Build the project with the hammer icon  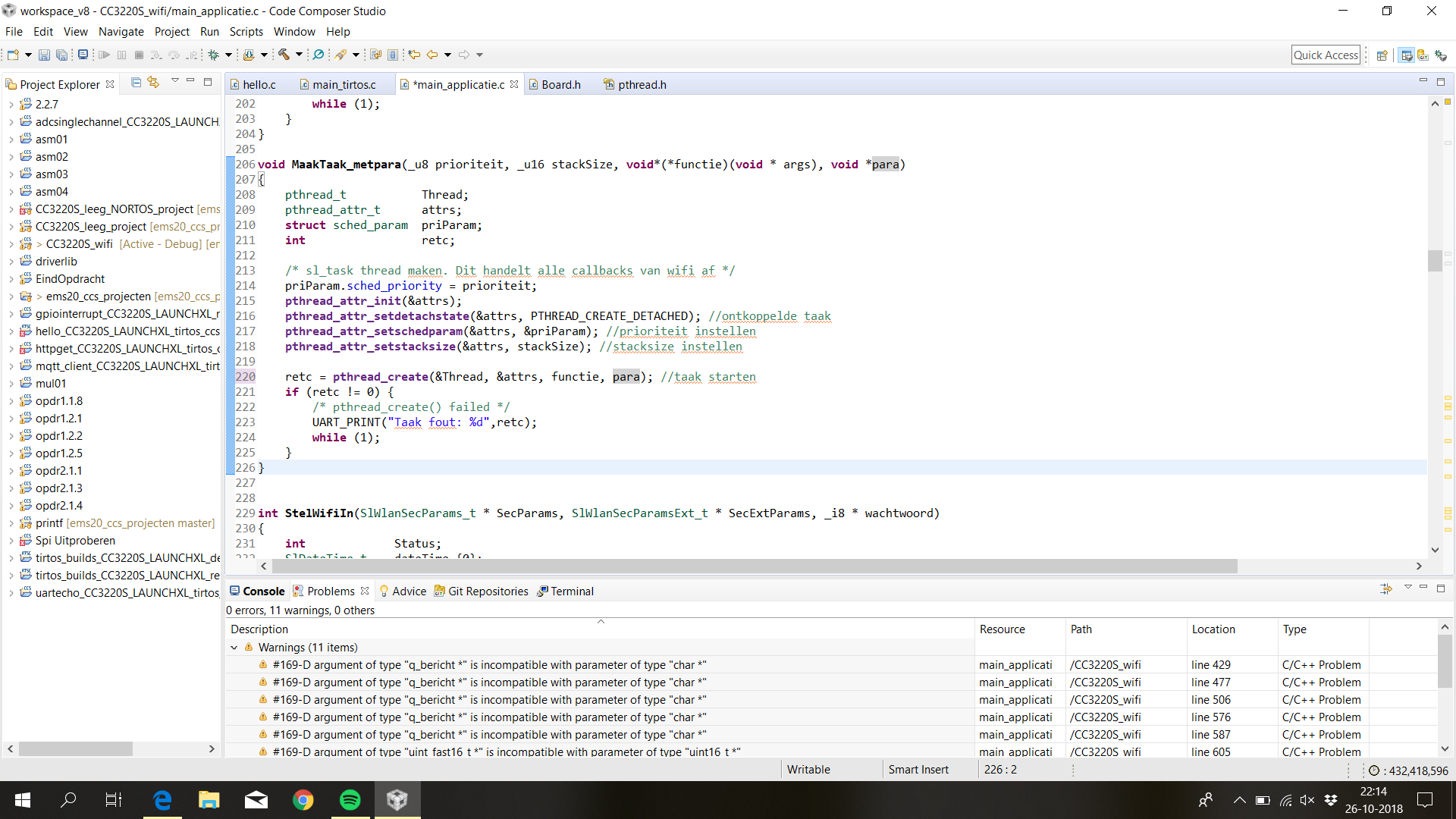pos(284,55)
